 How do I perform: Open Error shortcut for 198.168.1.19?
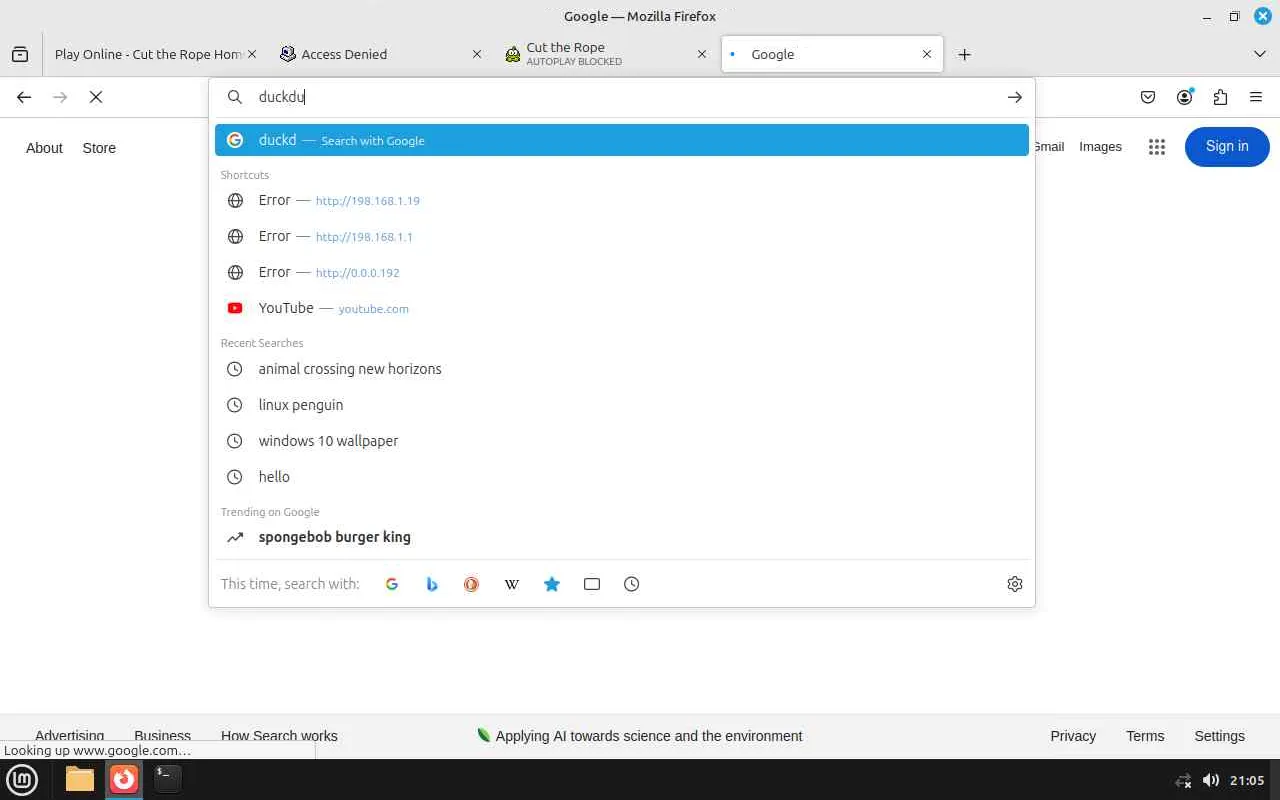(x=622, y=200)
